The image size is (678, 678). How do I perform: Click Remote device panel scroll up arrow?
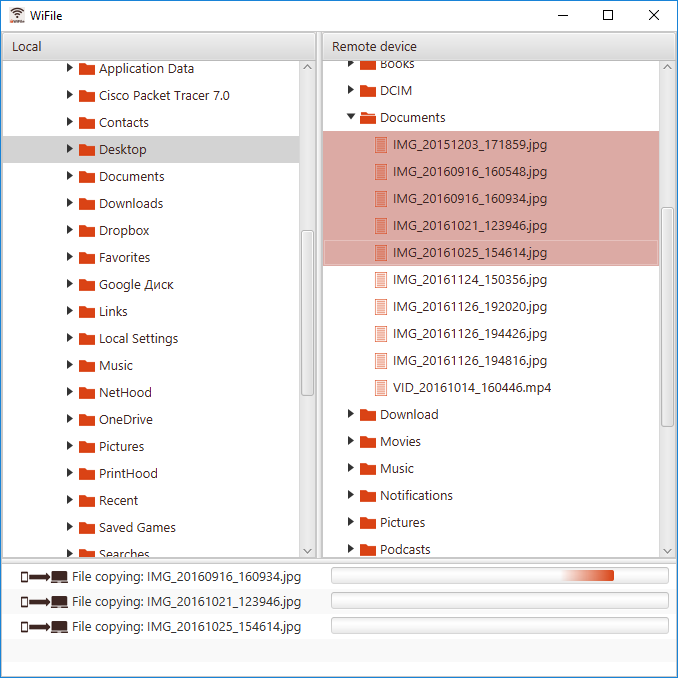coord(668,67)
